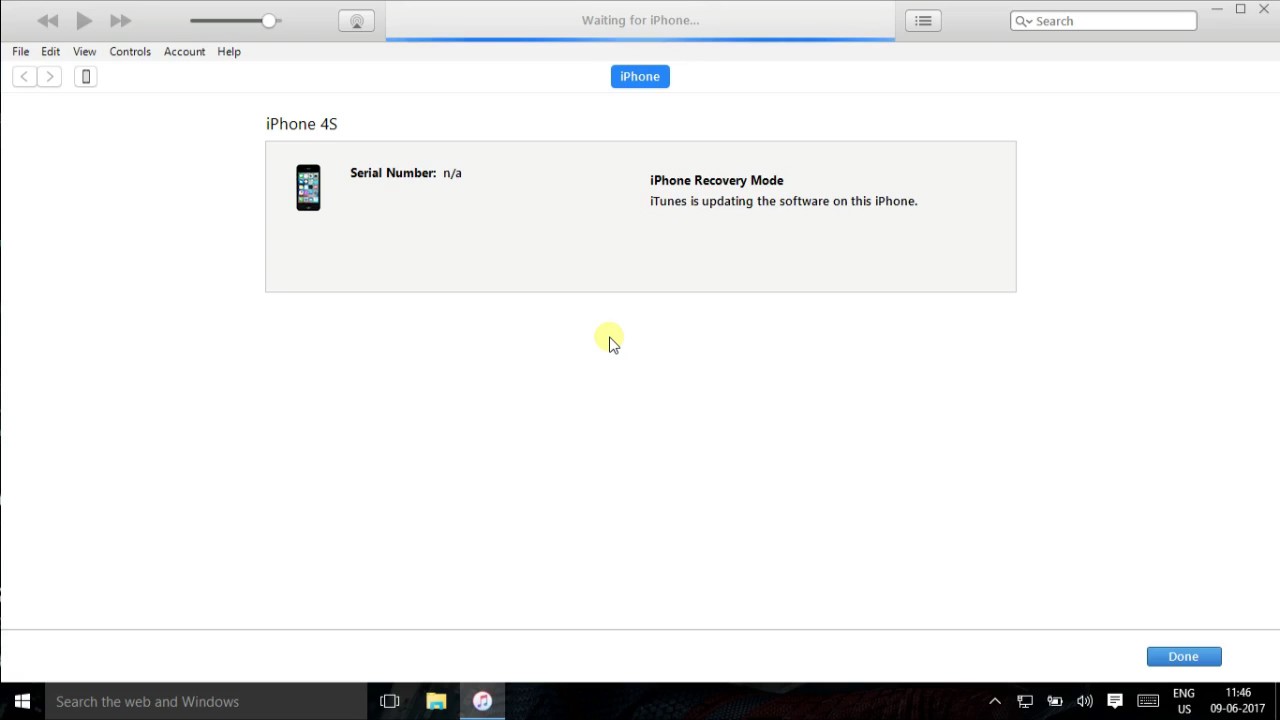Click the iTunes taskbar icon

click(483, 702)
